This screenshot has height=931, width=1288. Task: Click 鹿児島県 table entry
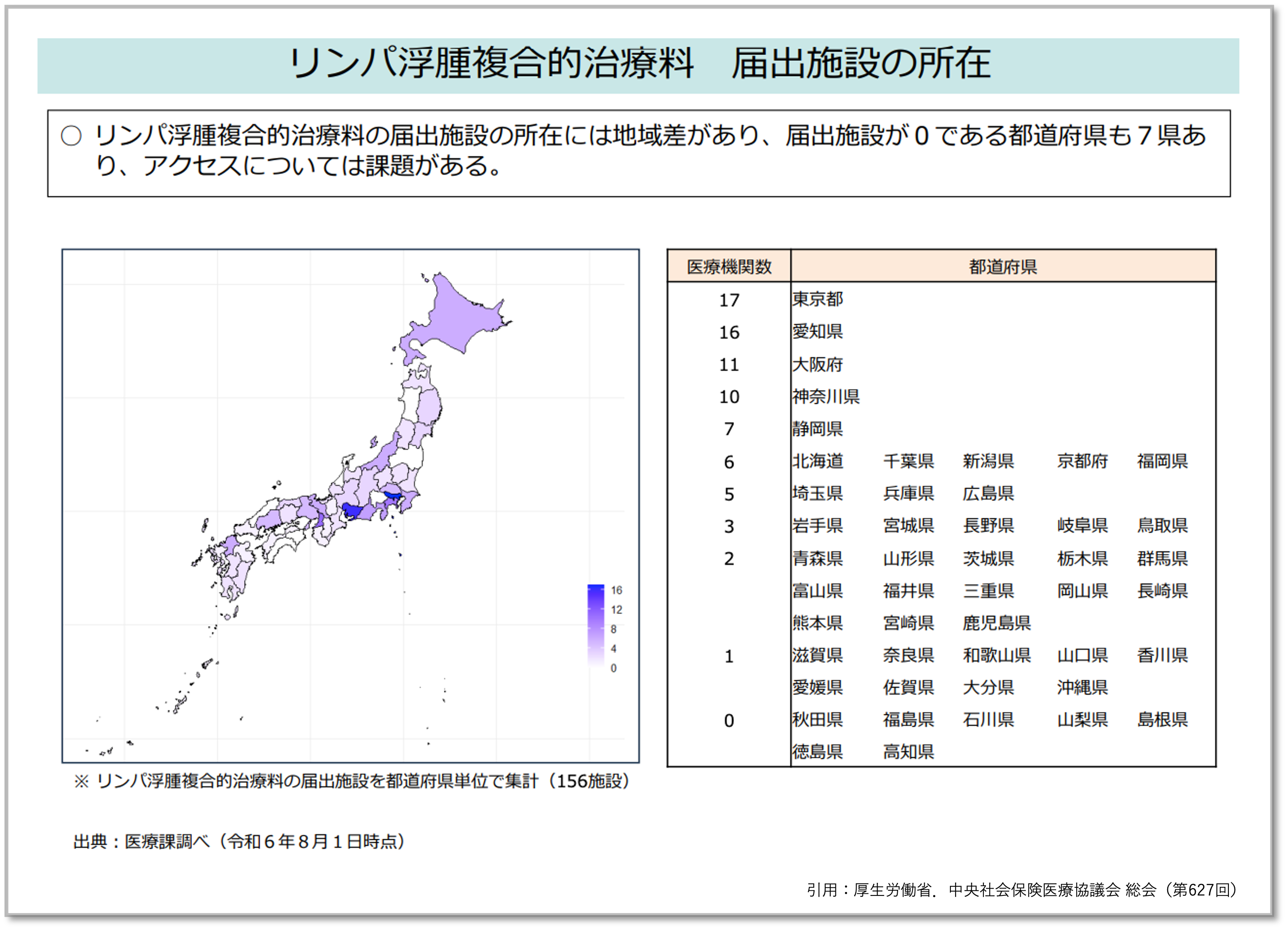(x=996, y=623)
